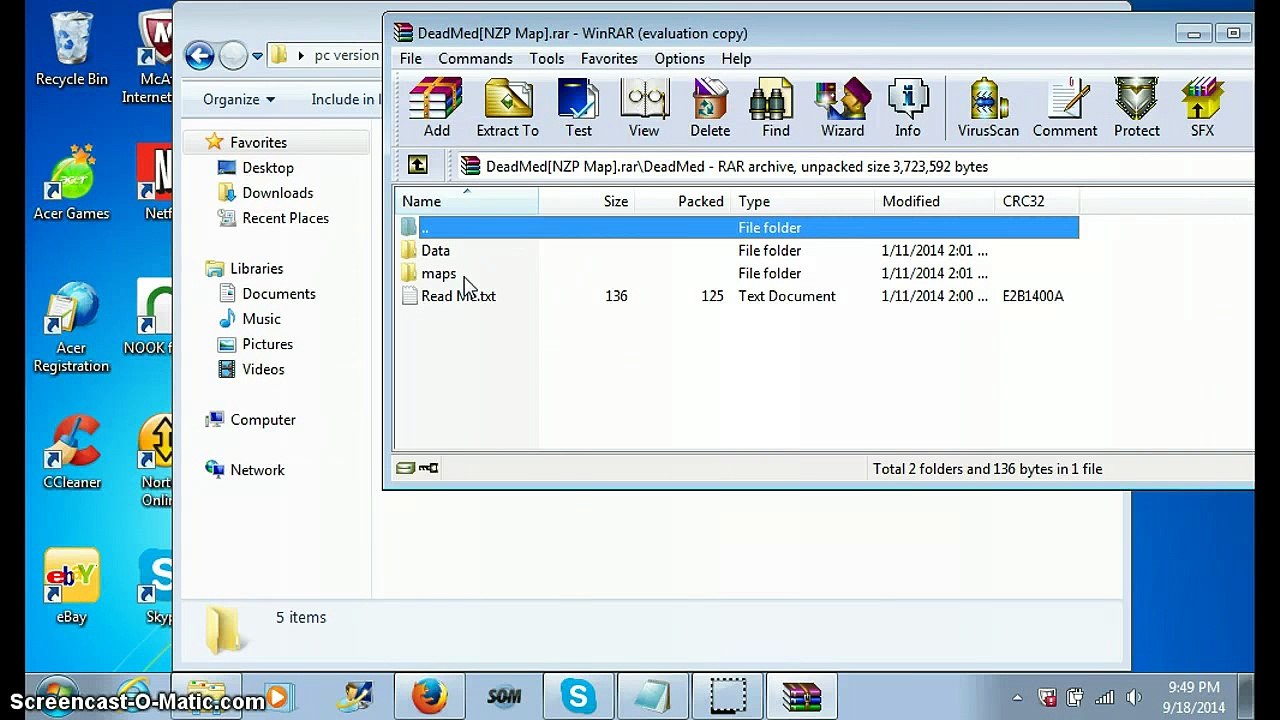Click the Test archive toolbar icon

pos(578,108)
